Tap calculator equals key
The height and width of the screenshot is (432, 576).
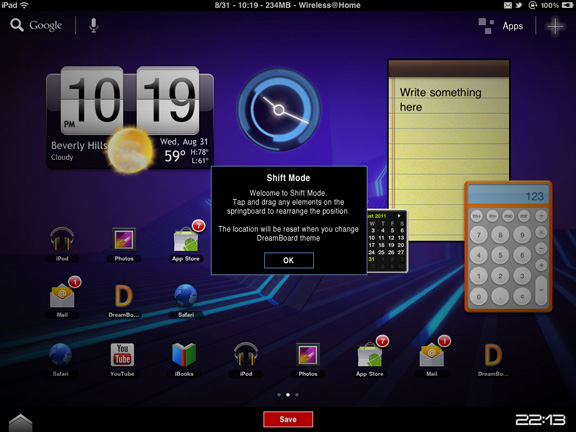[541, 290]
